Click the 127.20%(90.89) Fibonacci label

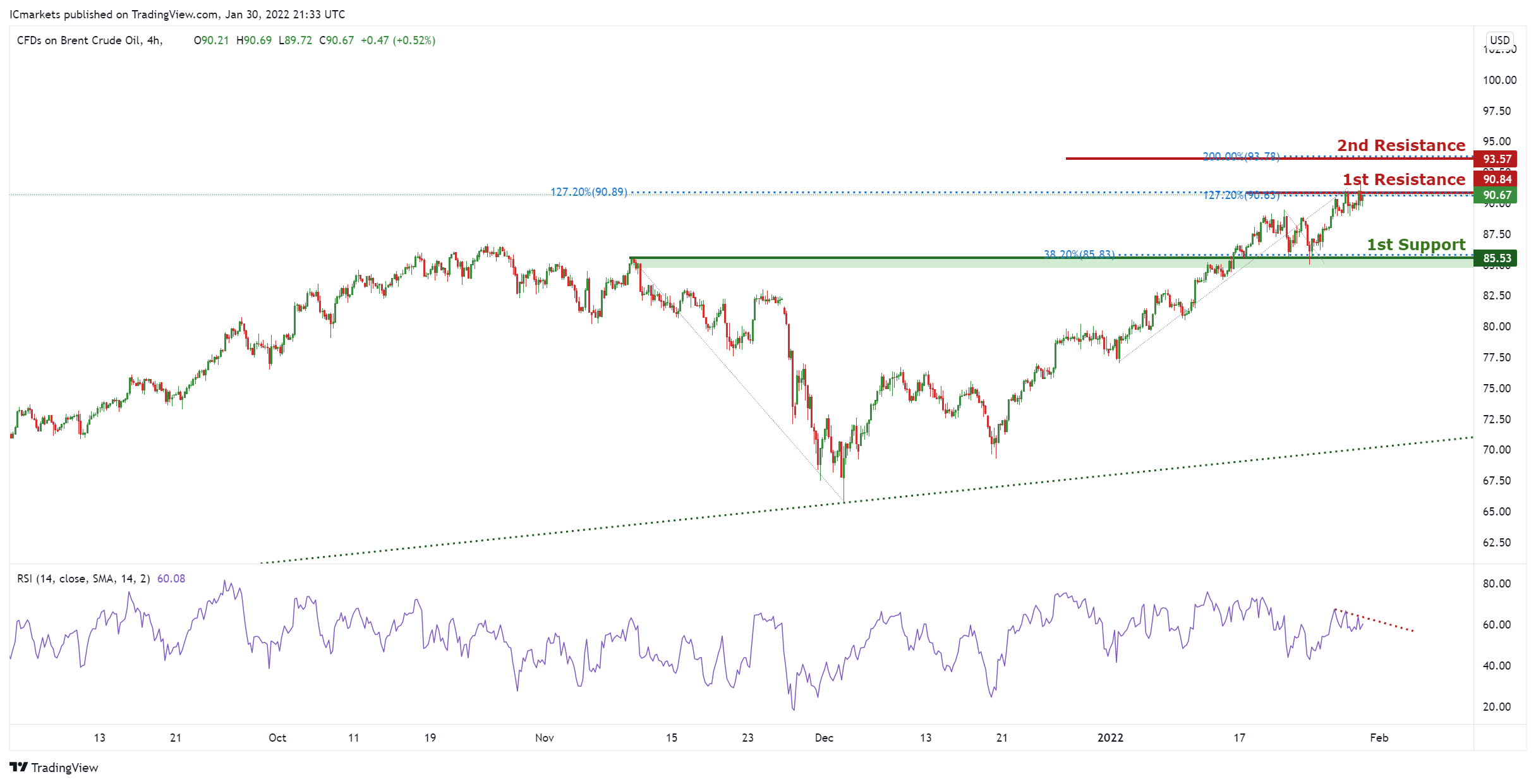(x=588, y=191)
